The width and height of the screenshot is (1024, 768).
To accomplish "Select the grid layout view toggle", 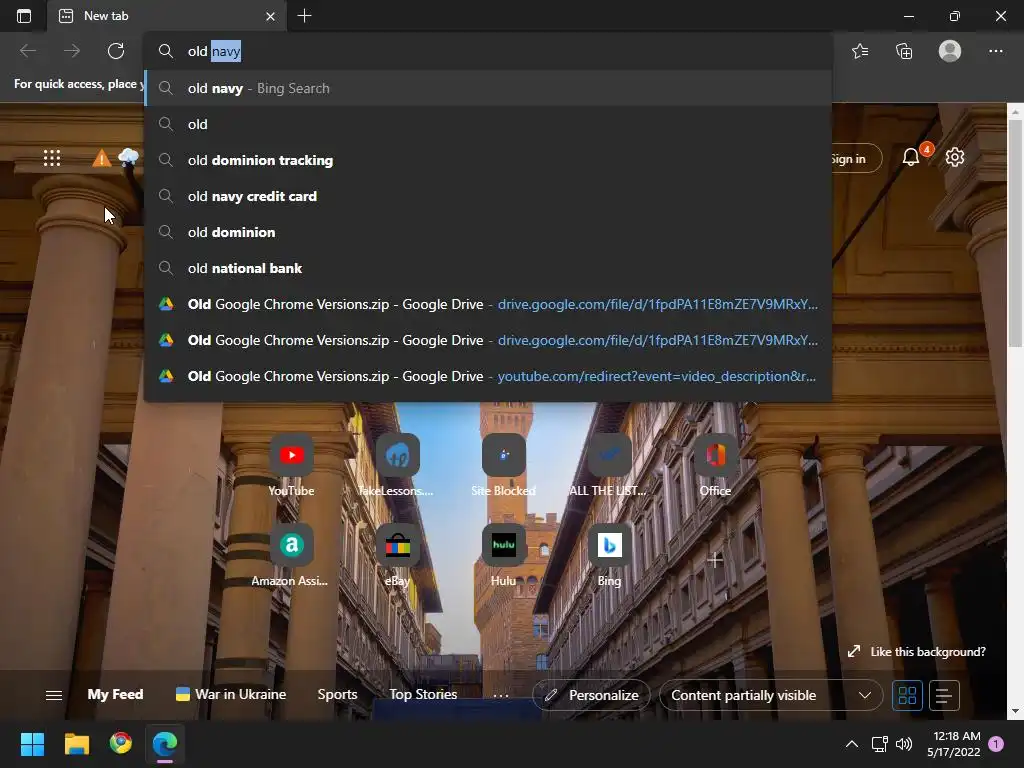I will pos(907,696).
